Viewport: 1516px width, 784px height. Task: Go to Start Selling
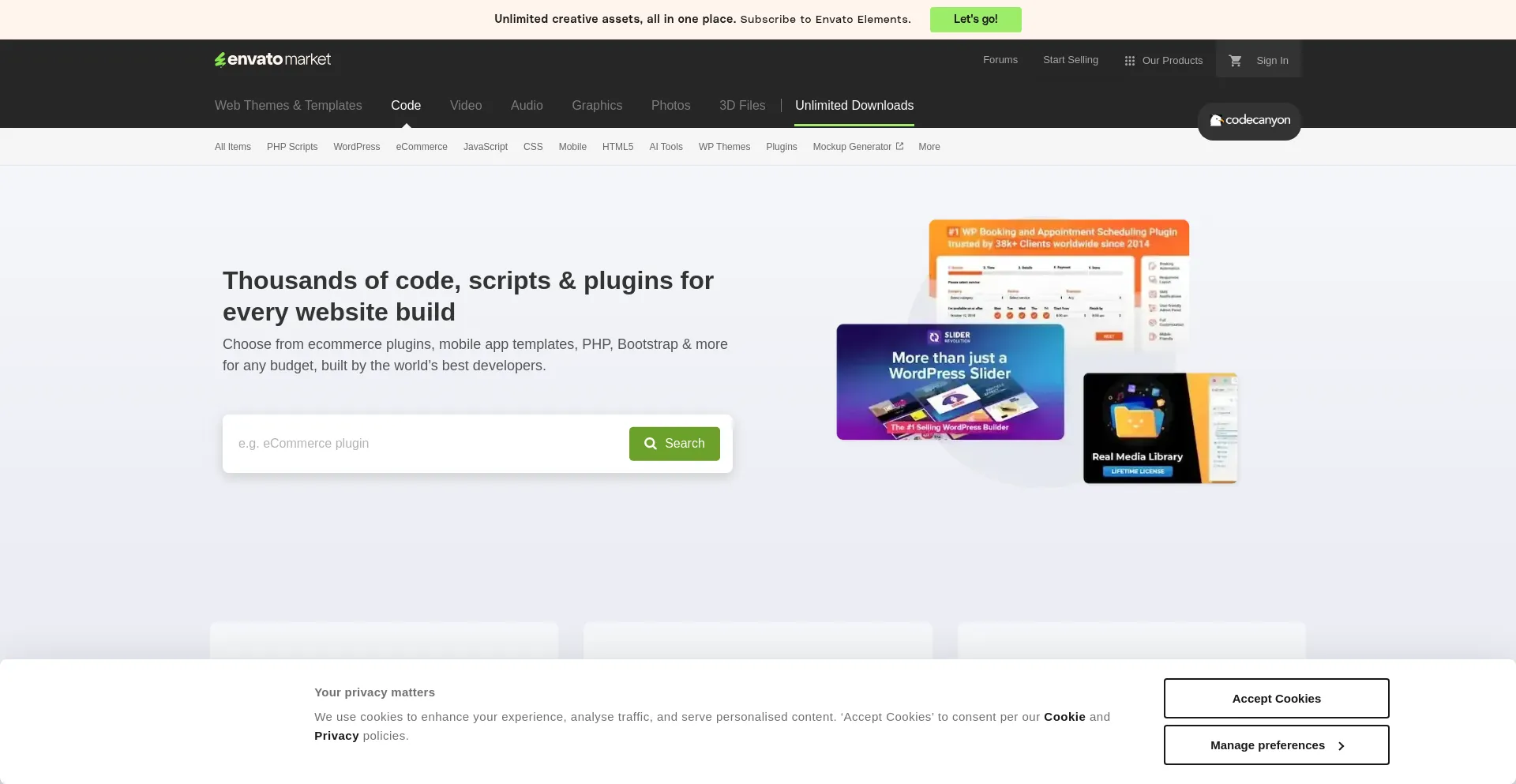coord(1071,60)
